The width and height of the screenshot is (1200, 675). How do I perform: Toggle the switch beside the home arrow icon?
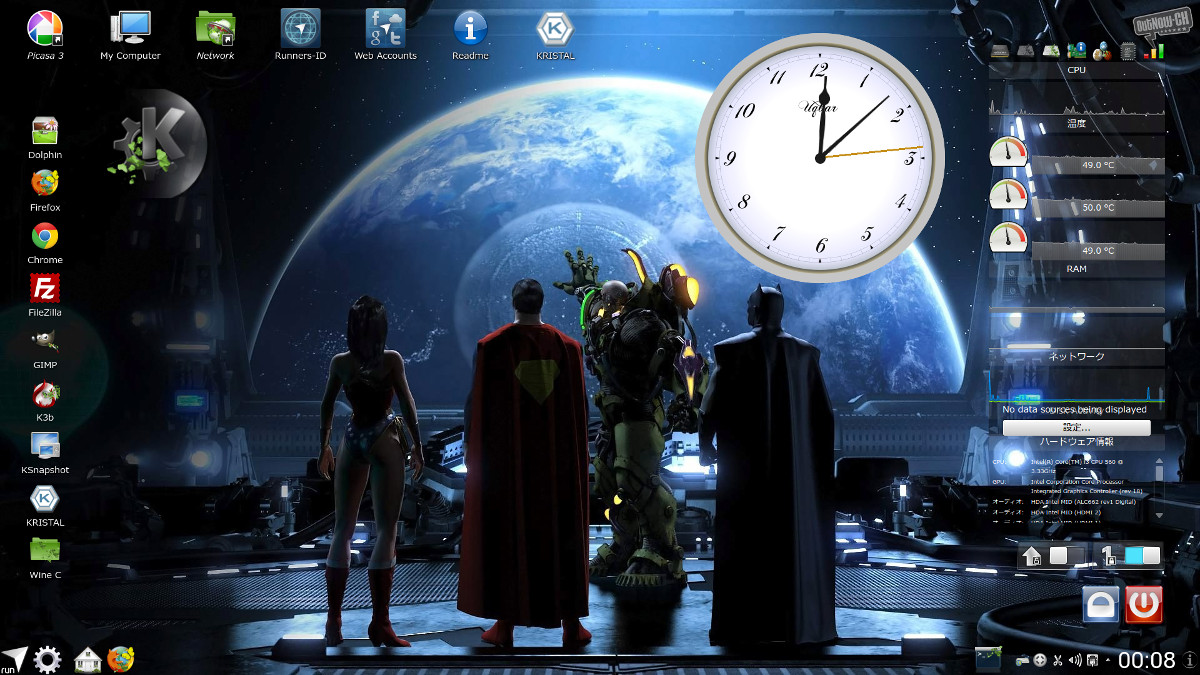click(x=1066, y=555)
